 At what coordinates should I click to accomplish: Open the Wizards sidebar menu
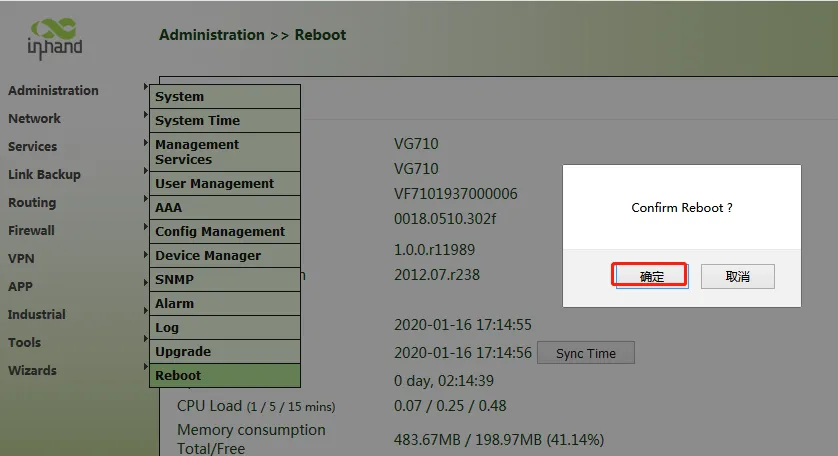(32, 370)
